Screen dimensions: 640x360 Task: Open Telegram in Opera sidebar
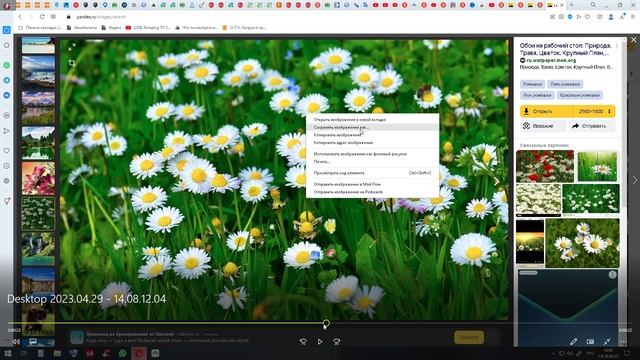coord(7,80)
